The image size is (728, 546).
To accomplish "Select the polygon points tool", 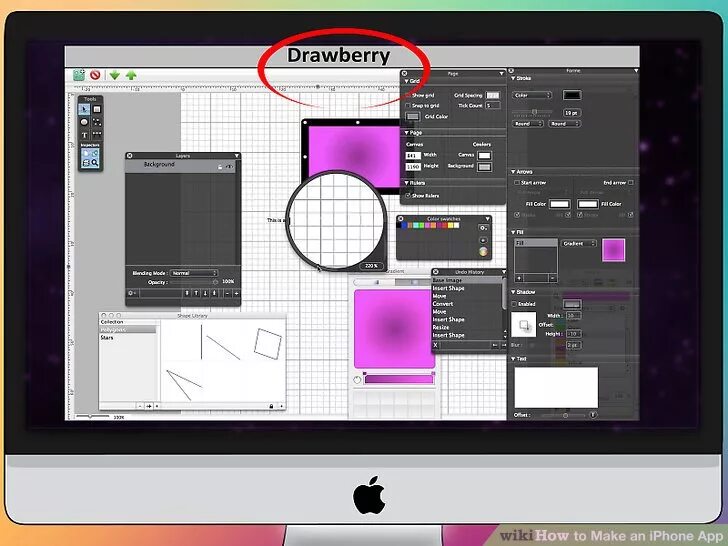I will point(97,122).
